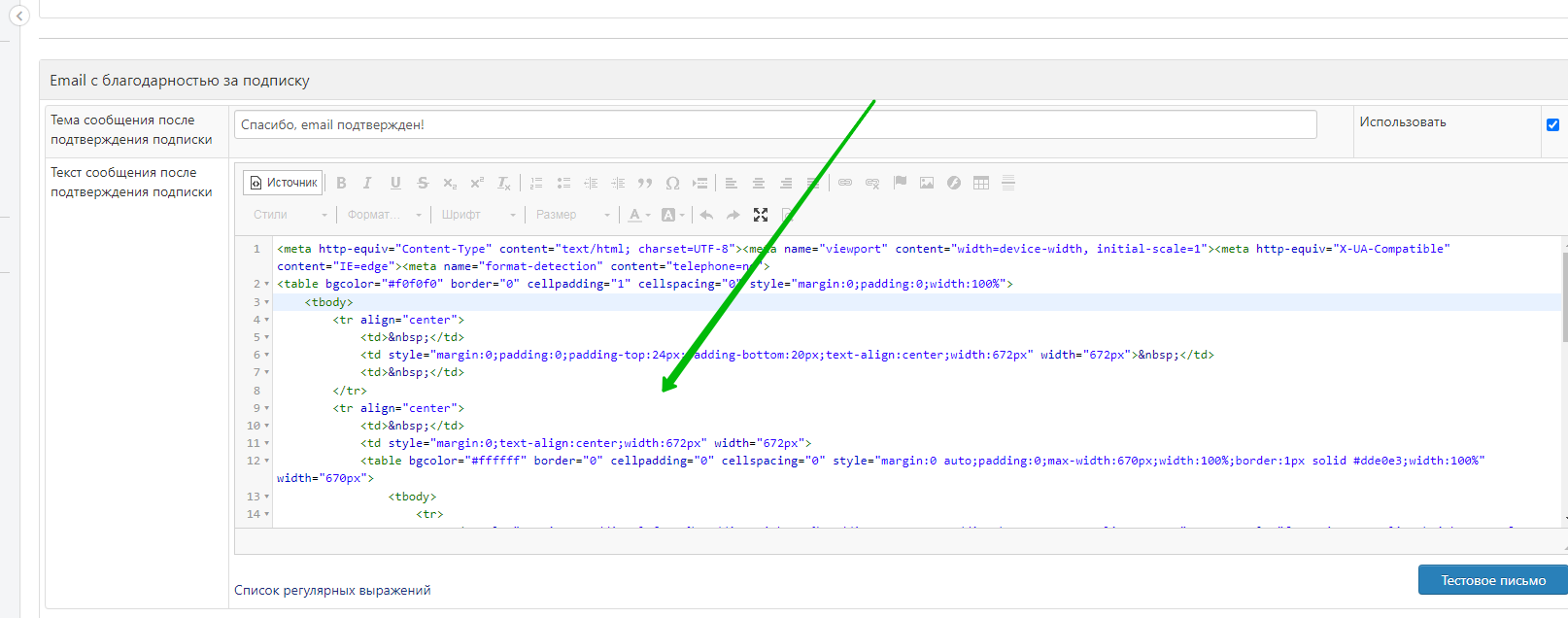
Task: Maximize the editor with fullscreen icon
Action: (761, 215)
